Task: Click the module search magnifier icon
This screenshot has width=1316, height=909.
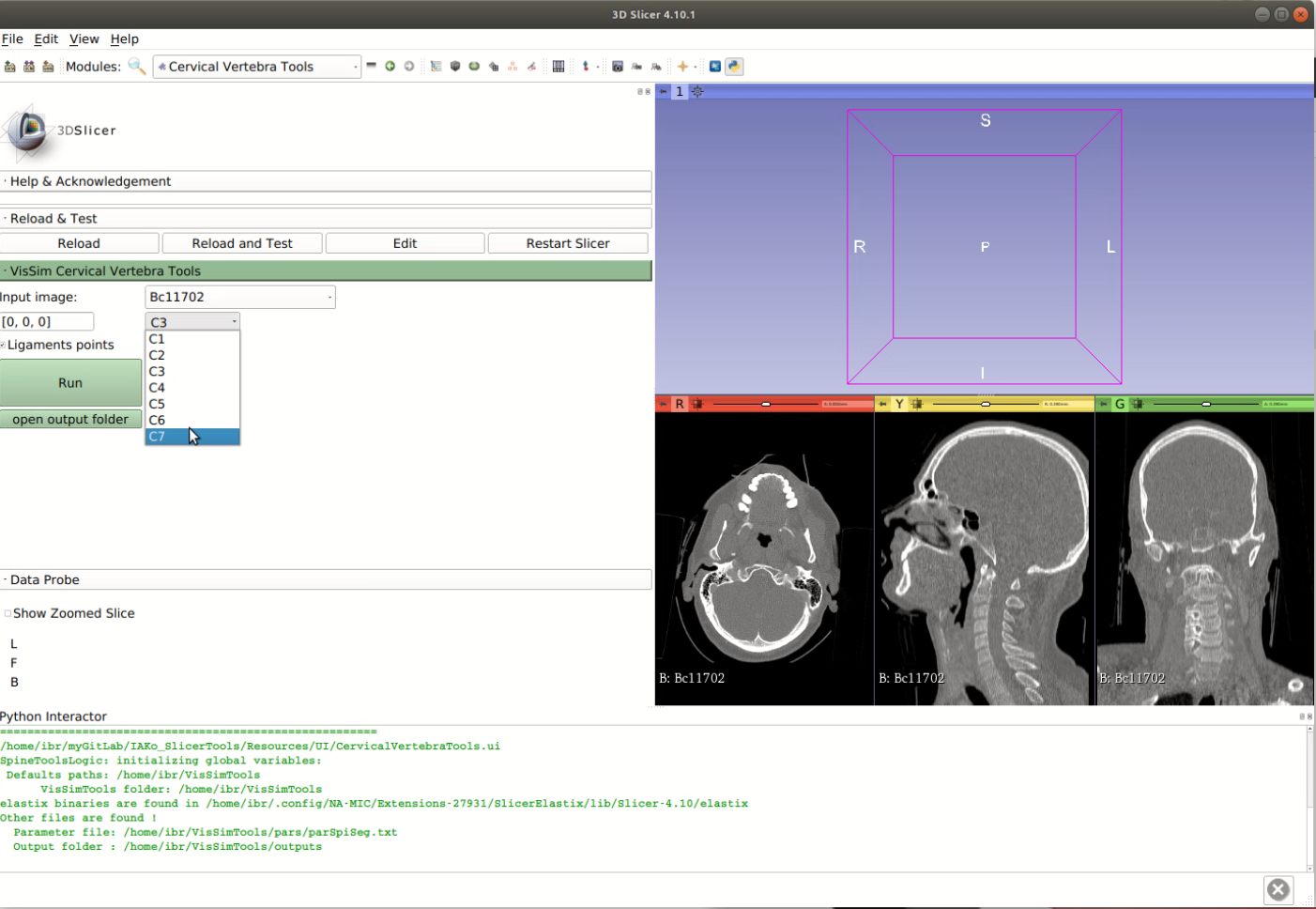Action: 137,66
